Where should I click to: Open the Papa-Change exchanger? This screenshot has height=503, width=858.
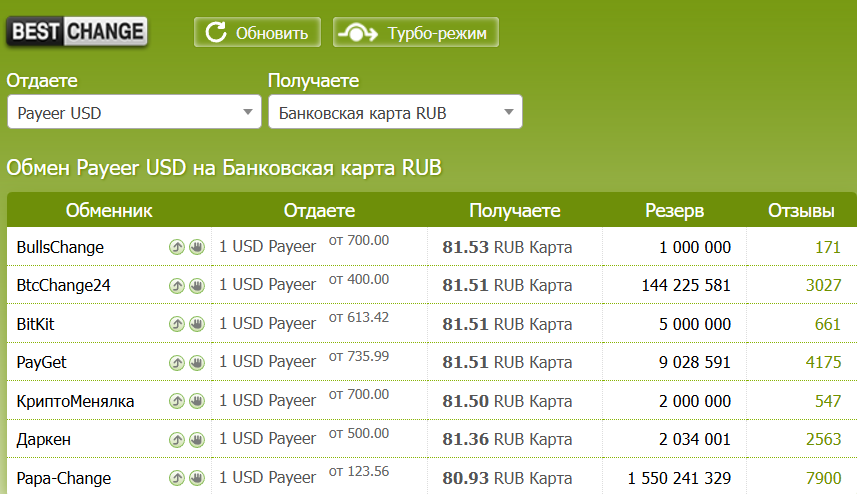pos(63,479)
